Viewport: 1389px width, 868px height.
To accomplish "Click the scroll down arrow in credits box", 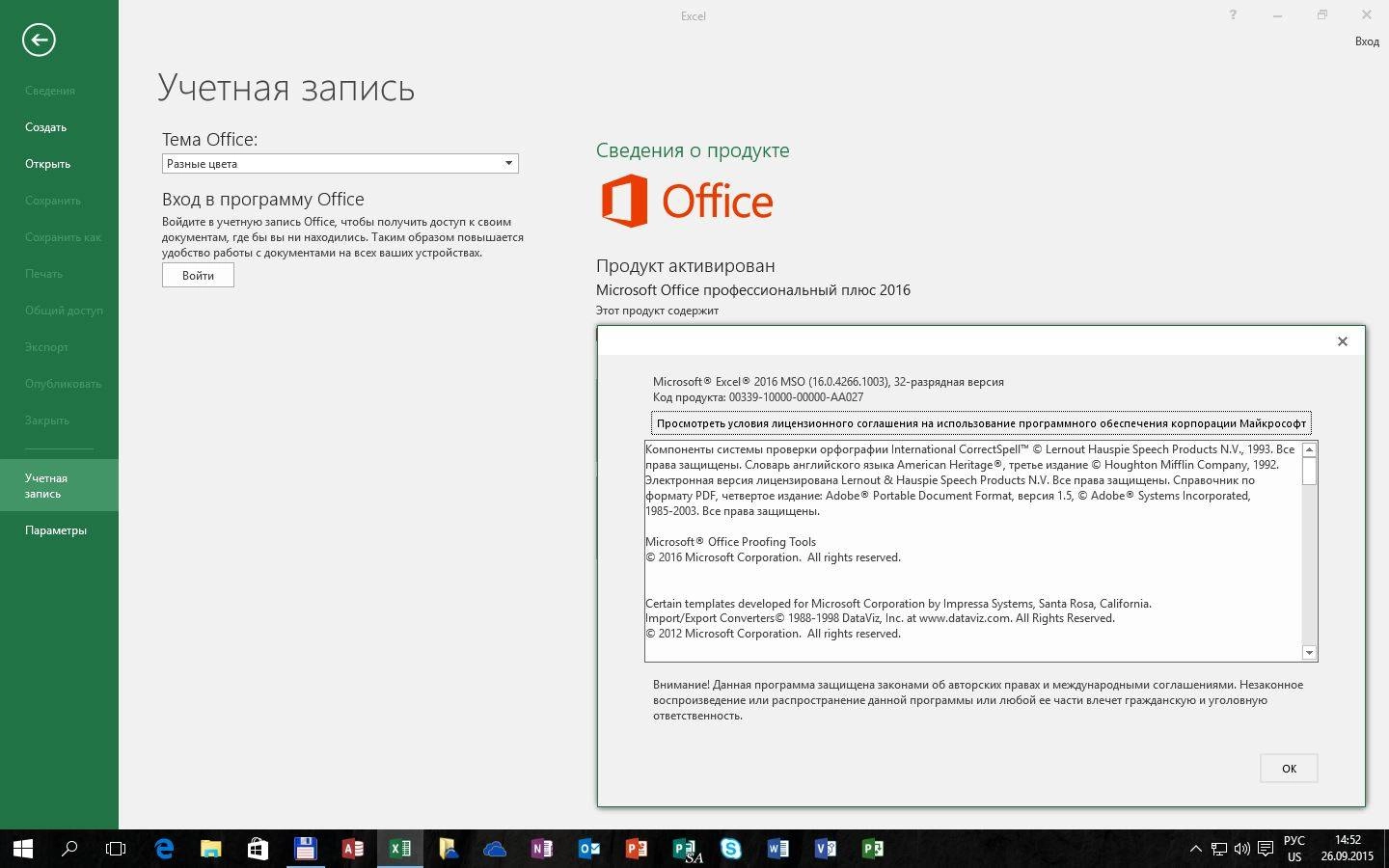I will (x=1309, y=653).
